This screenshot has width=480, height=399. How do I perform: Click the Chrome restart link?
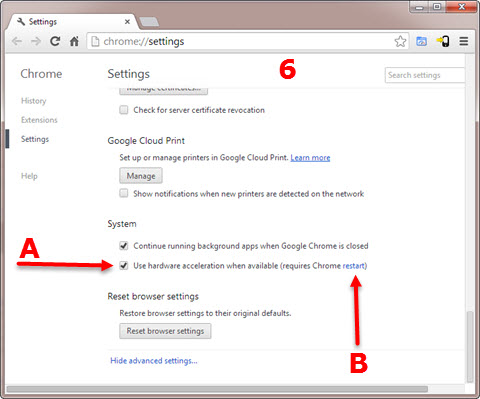click(354, 266)
